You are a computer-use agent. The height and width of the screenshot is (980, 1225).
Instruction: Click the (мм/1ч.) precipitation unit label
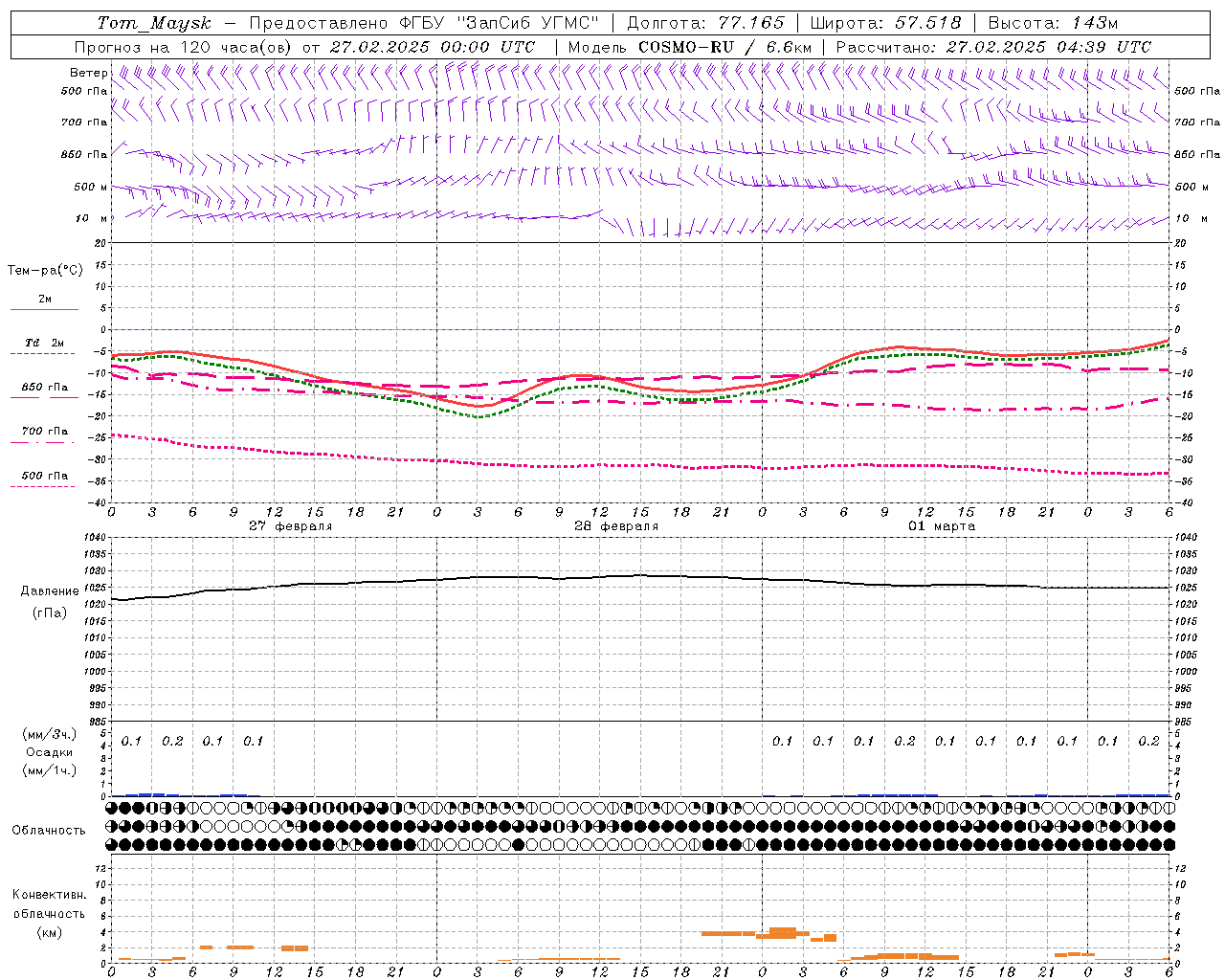coord(49,770)
